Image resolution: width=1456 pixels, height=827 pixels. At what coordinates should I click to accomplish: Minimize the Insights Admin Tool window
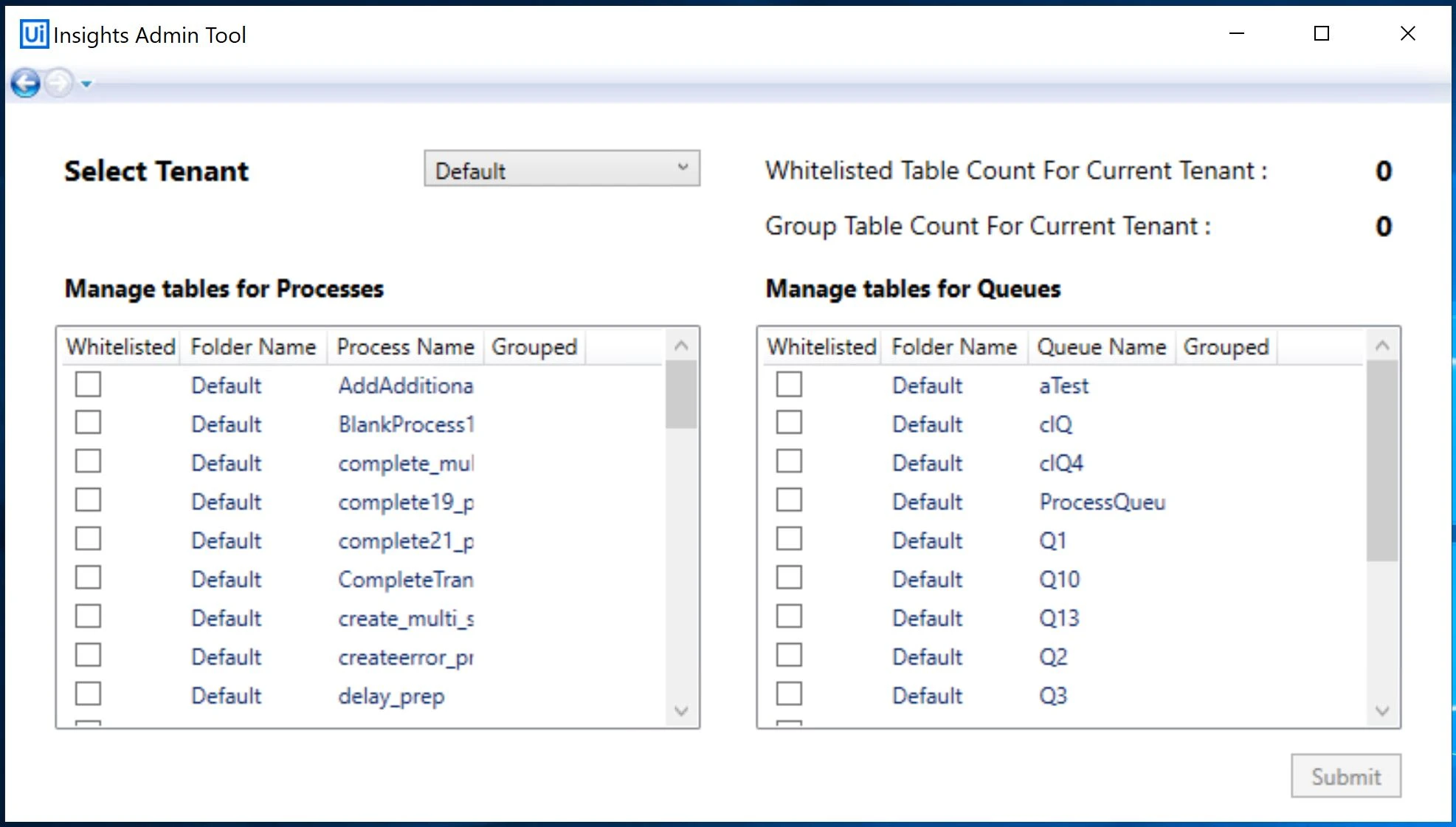click(x=1237, y=33)
